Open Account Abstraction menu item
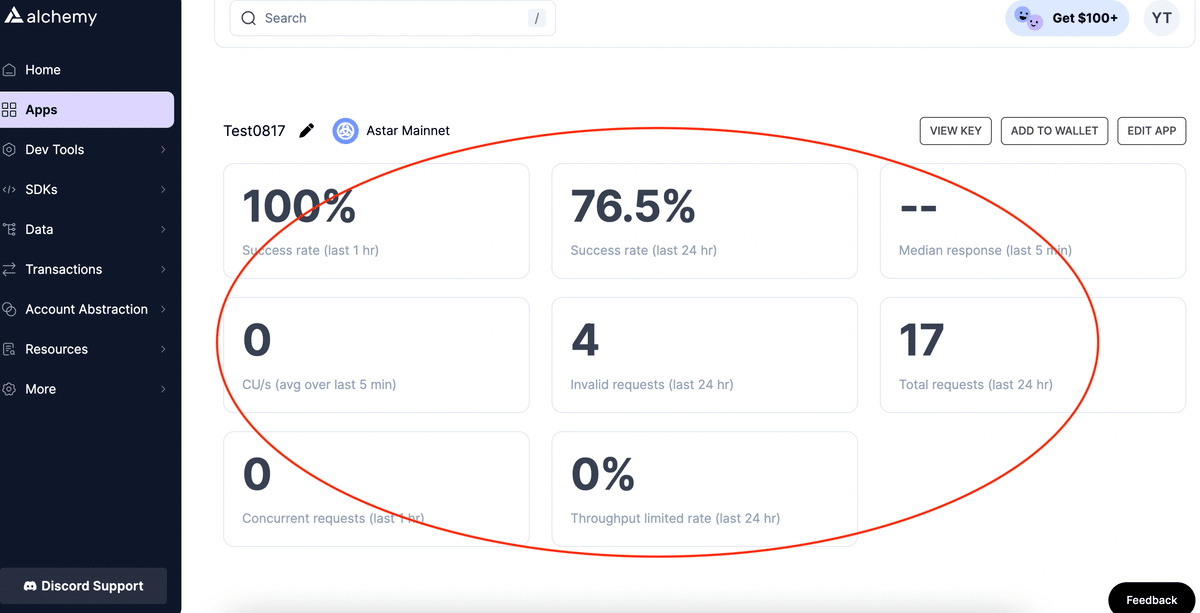Viewport: 1200px width, 613px height. [x=87, y=309]
